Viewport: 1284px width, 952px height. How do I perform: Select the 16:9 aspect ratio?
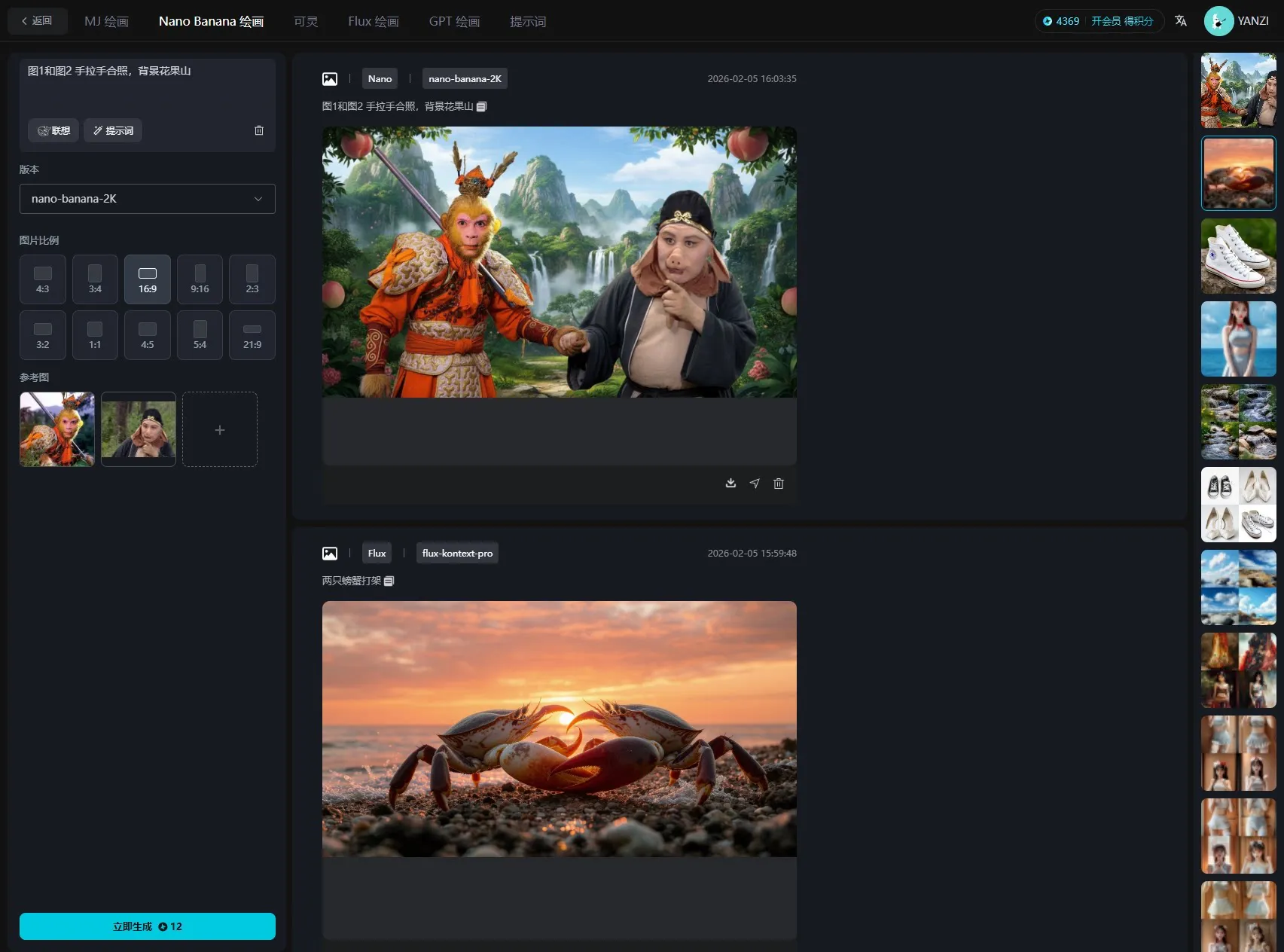[148, 279]
